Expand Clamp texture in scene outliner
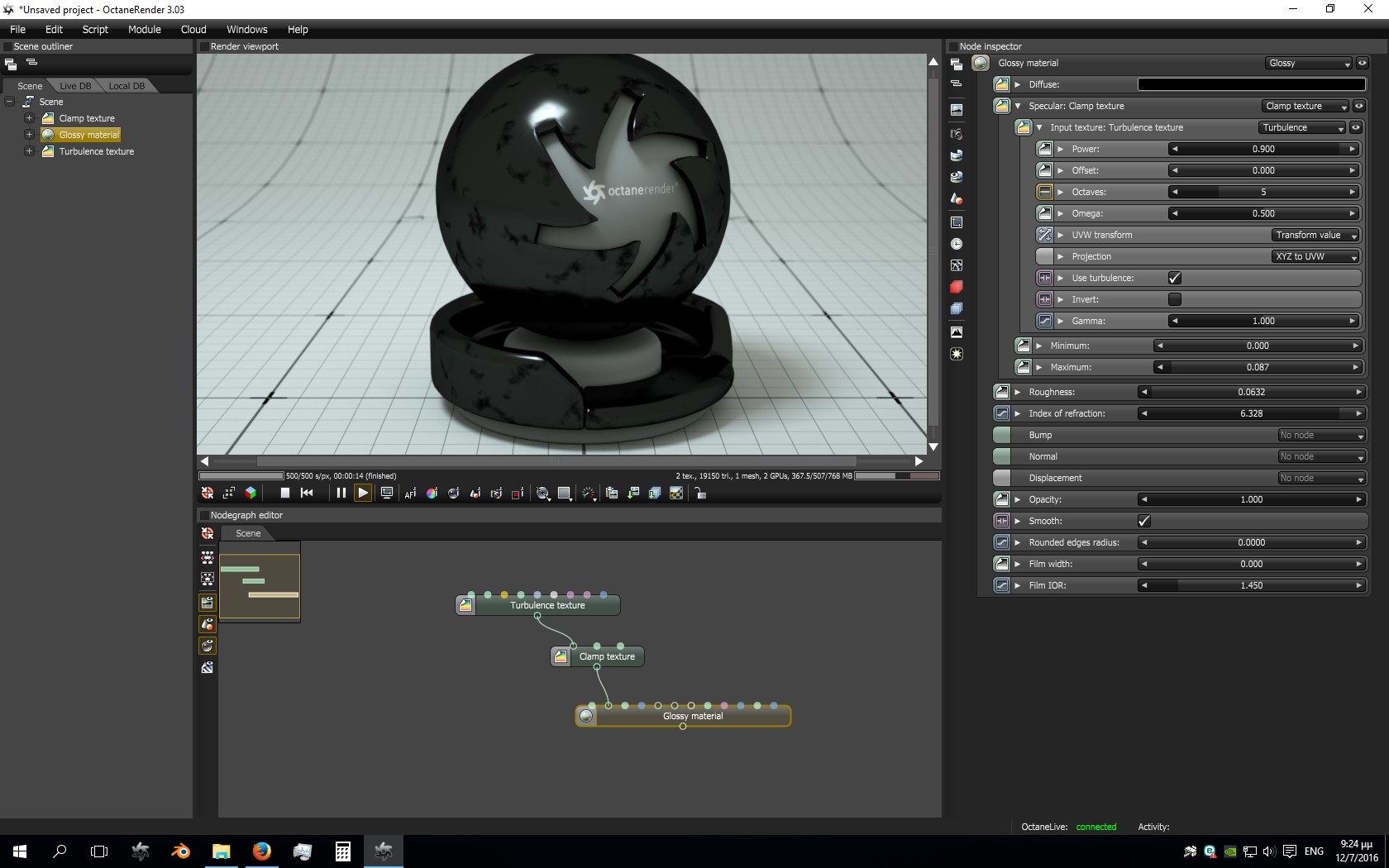 click(x=29, y=118)
